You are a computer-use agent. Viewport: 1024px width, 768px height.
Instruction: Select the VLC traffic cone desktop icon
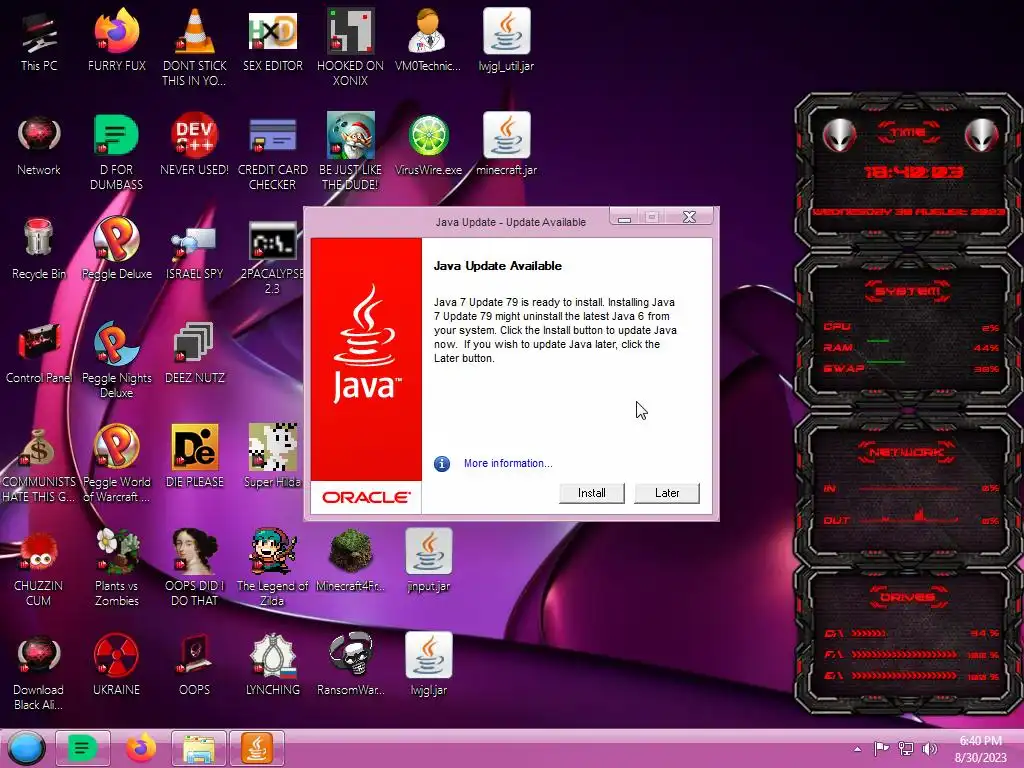click(x=195, y=47)
